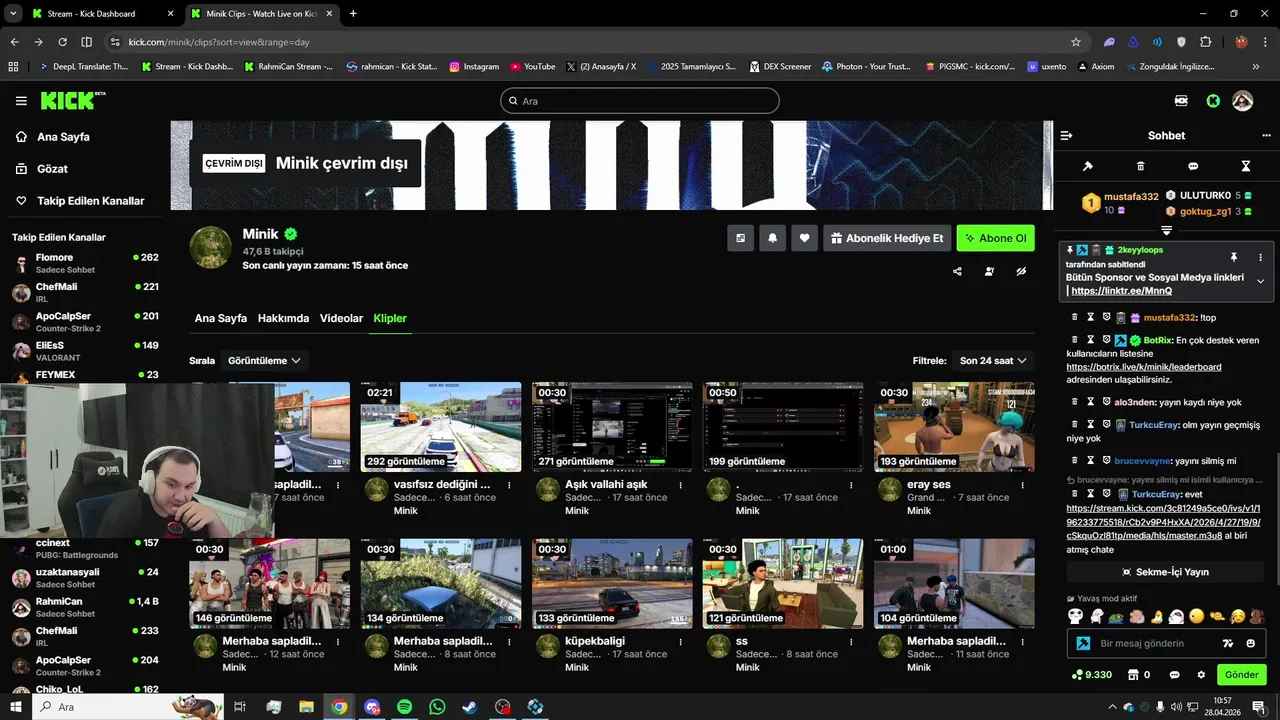This screenshot has width=1280, height=720.
Task: Toggle the heart follow button for Minik
Action: 804,238
